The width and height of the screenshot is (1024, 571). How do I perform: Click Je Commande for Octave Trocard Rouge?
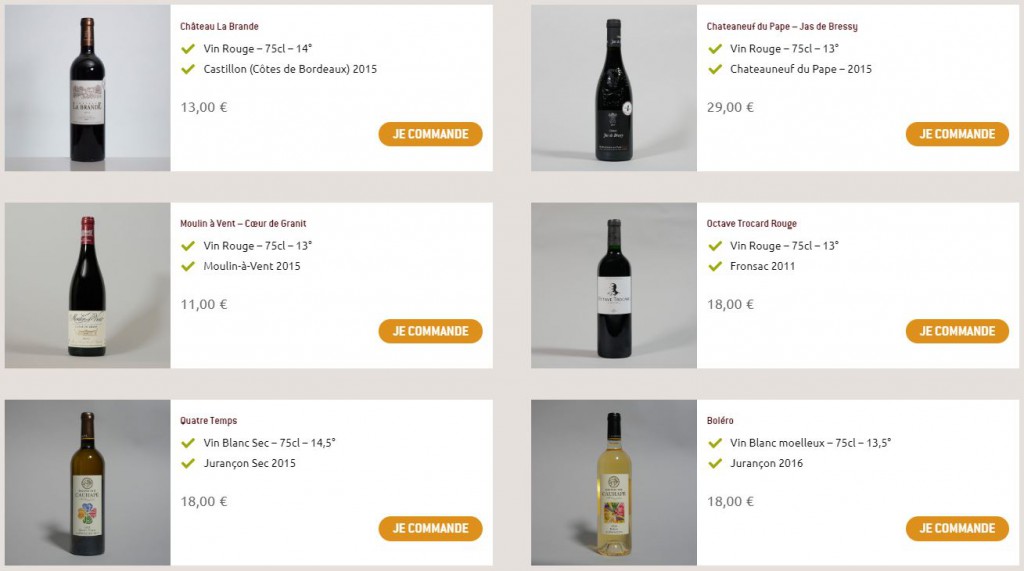957,331
